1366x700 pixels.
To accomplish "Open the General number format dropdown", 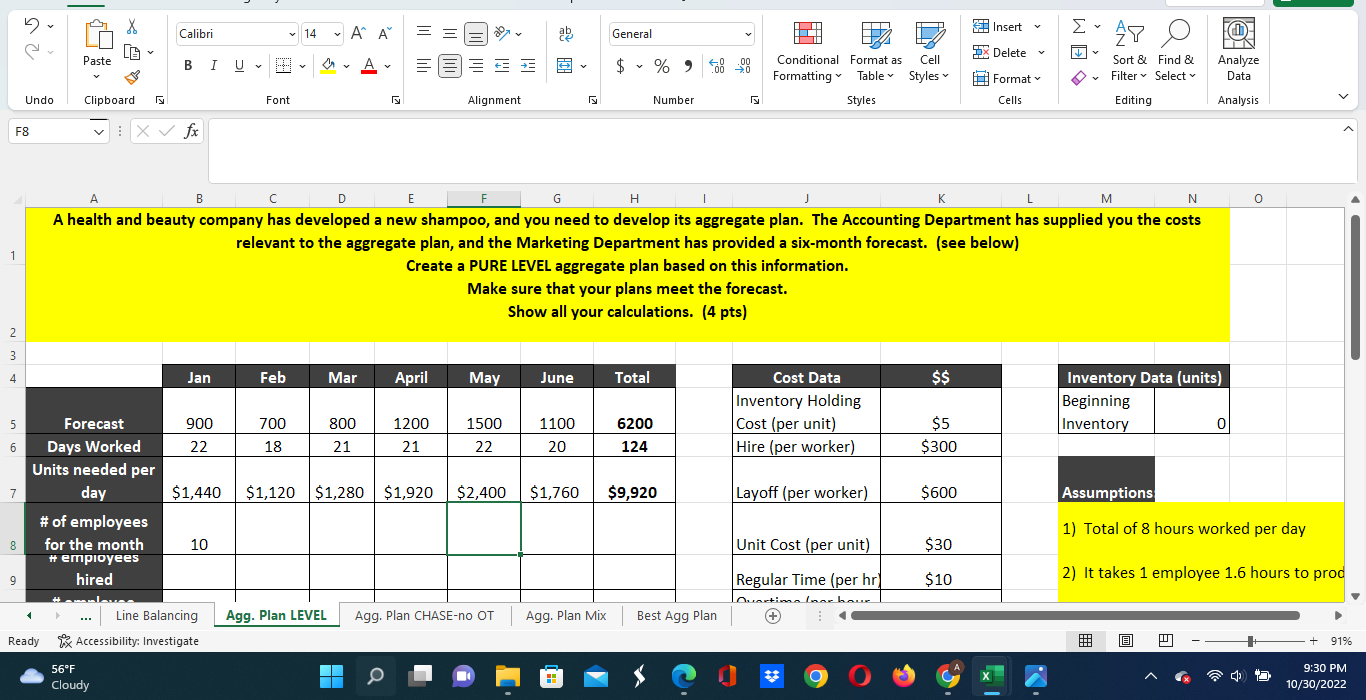I will (x=747, y=34).
